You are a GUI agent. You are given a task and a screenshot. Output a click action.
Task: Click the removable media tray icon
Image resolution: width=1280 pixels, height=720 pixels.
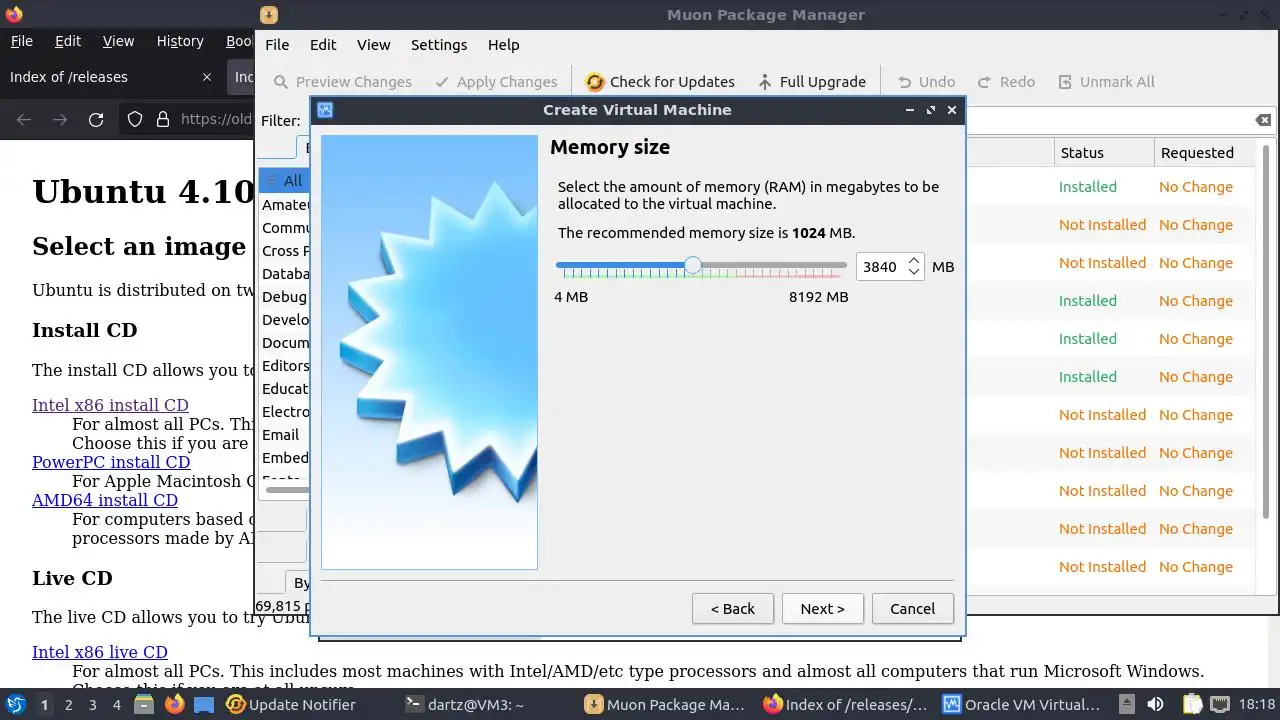click(1126, 704)
